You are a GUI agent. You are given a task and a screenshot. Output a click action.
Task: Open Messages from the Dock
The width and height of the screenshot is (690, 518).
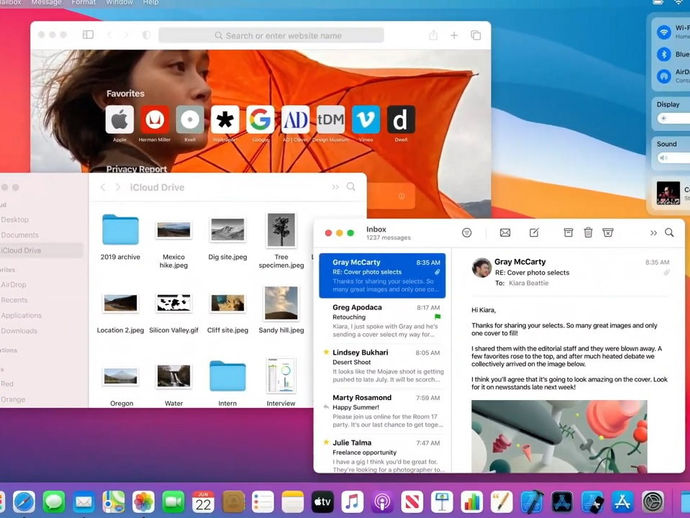coord(54,502)
